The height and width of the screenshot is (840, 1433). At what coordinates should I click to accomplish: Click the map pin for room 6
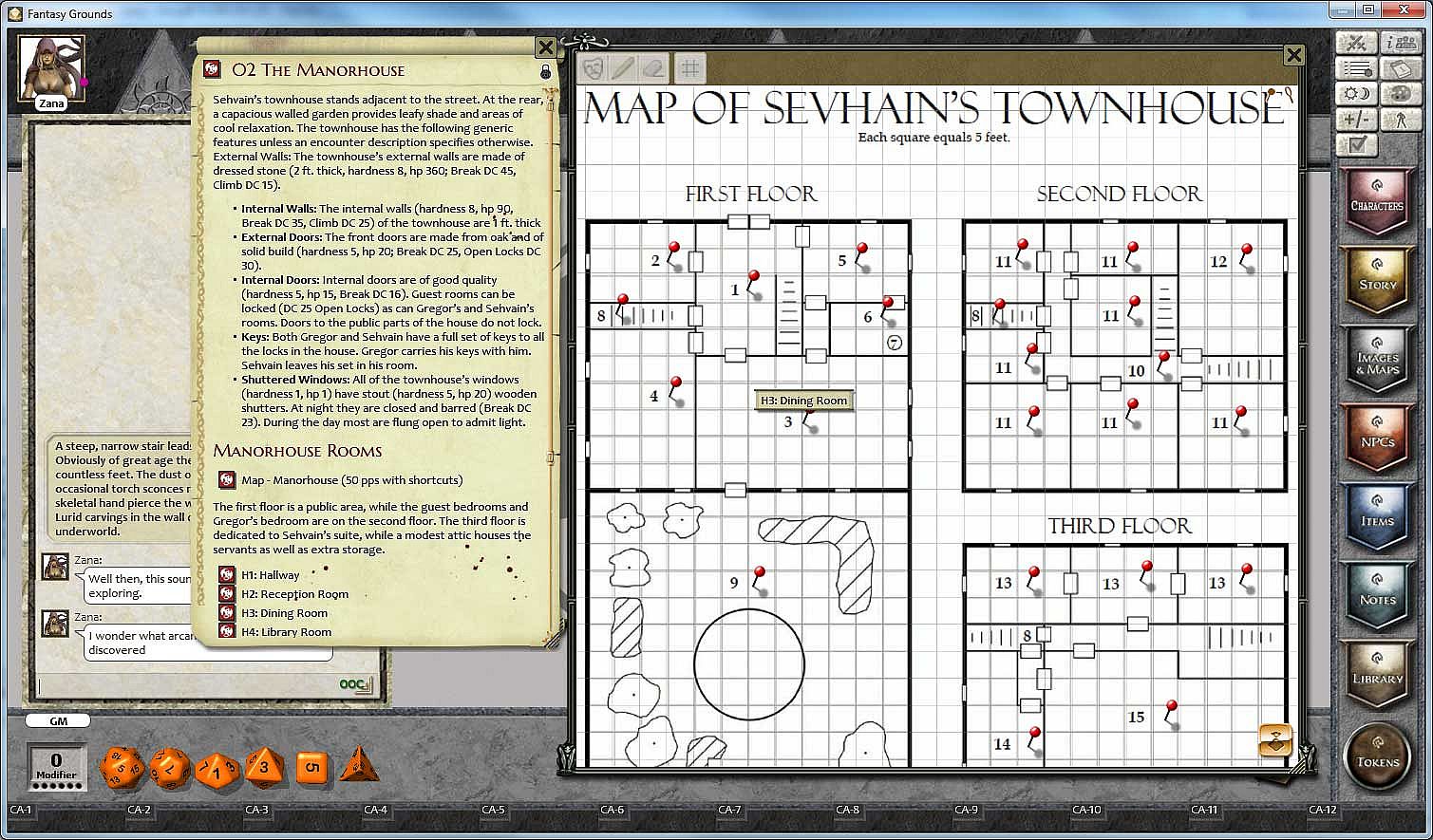[889, 311]
